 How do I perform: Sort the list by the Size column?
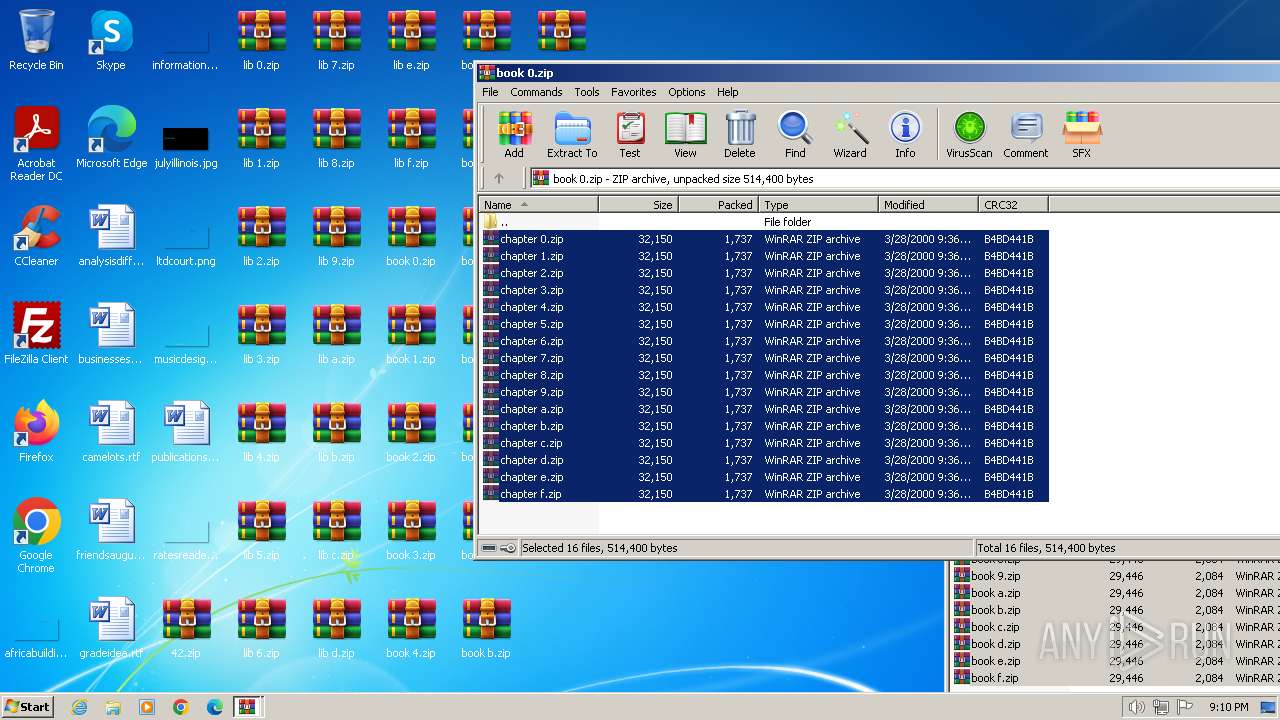pos(639,205)
